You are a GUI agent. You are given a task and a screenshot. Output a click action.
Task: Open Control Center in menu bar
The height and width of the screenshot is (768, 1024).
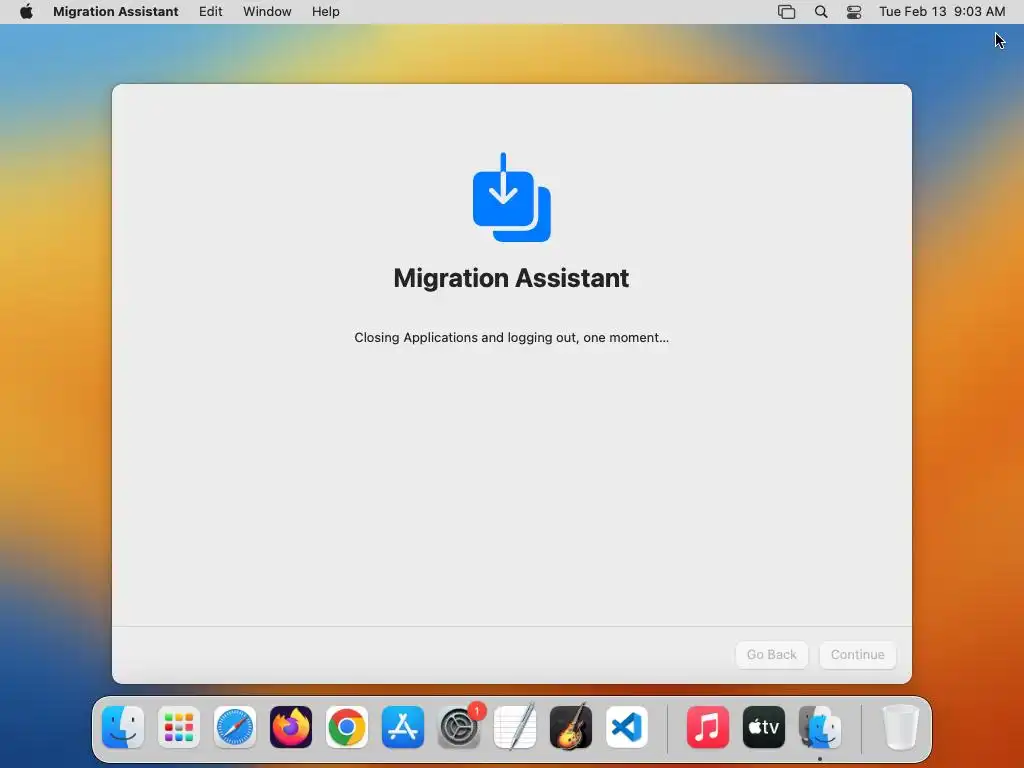[854, 12]
